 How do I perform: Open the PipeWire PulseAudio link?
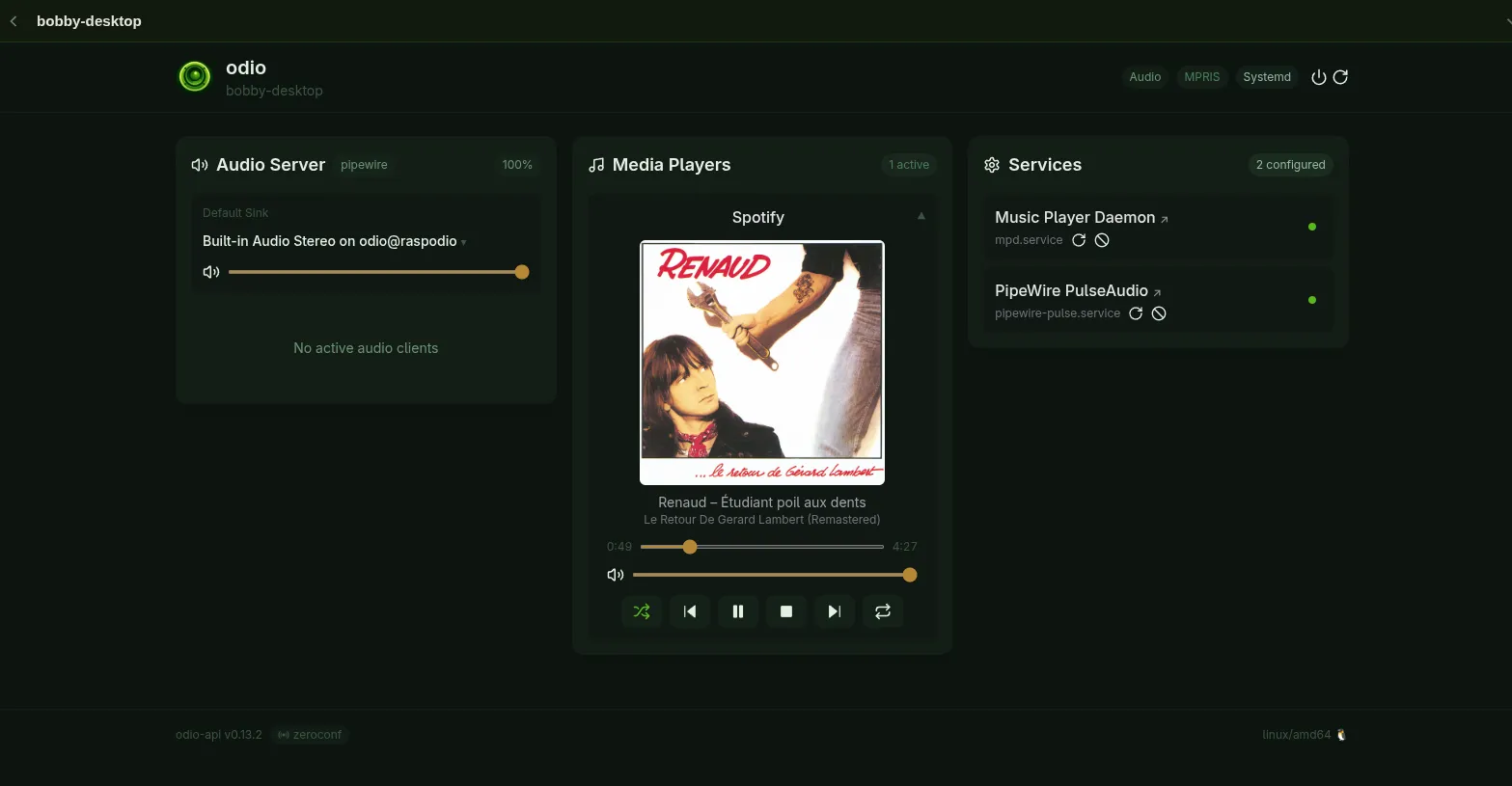pyautogui.click(x=1078, y=291)
